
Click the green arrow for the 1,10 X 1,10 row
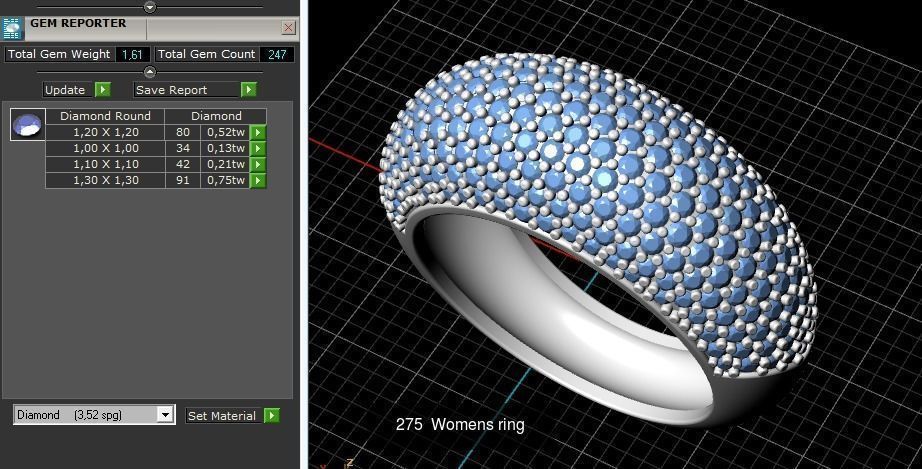[x=258, y=164]
